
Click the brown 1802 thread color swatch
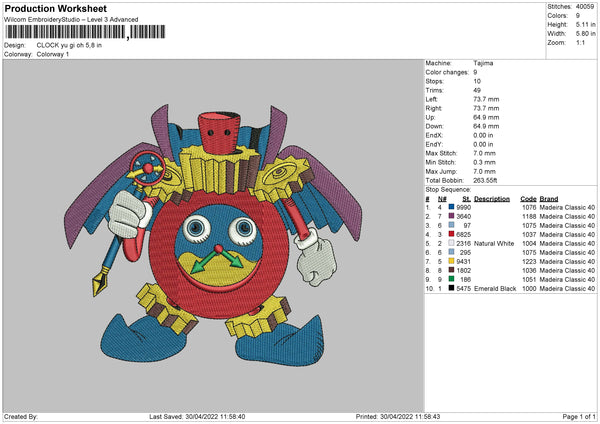tap(451, 270)
